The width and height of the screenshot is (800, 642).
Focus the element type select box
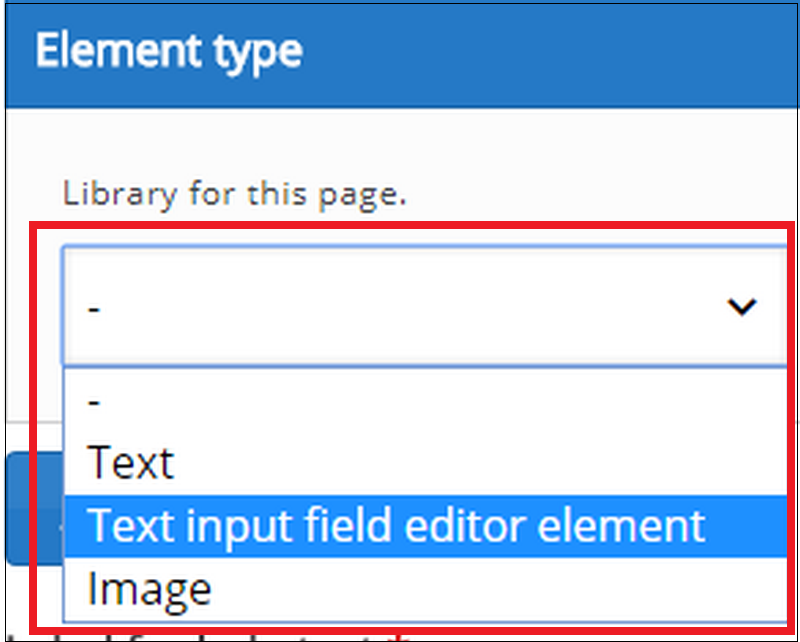point(426,306)
